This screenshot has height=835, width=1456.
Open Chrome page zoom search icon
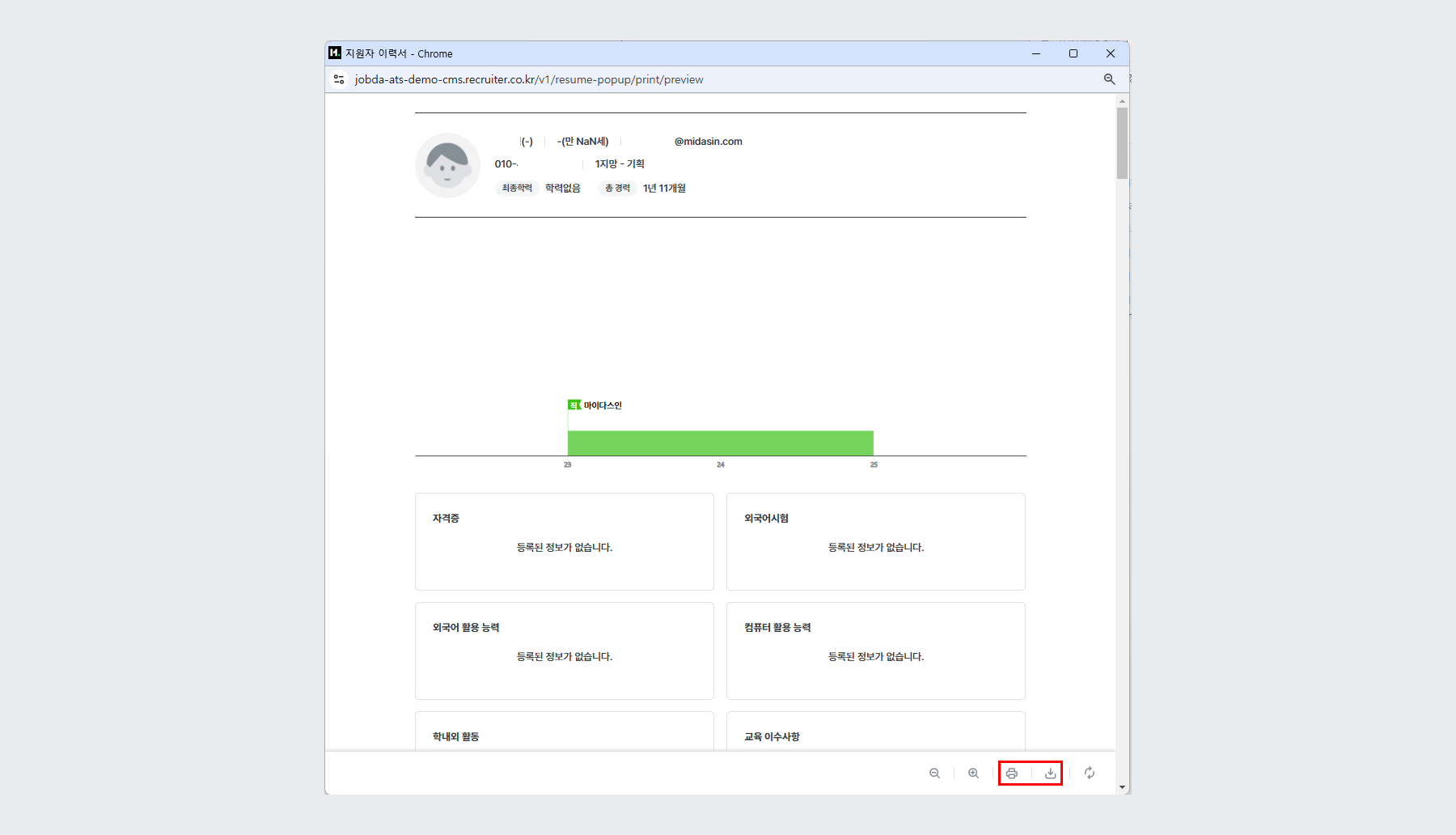click(x=1109, y=79)
